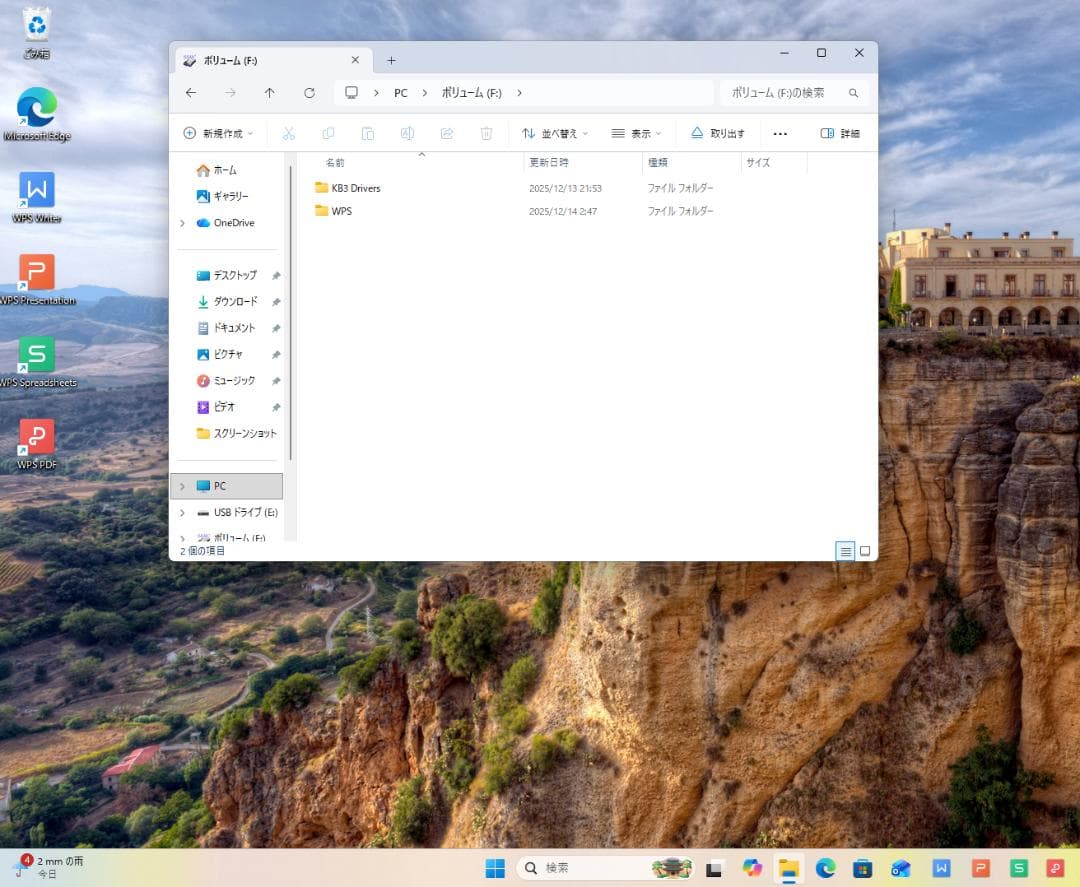Screen dimensions: 1080x887
Task: Open the OneDrive sidebar entry
Action: 234,223
